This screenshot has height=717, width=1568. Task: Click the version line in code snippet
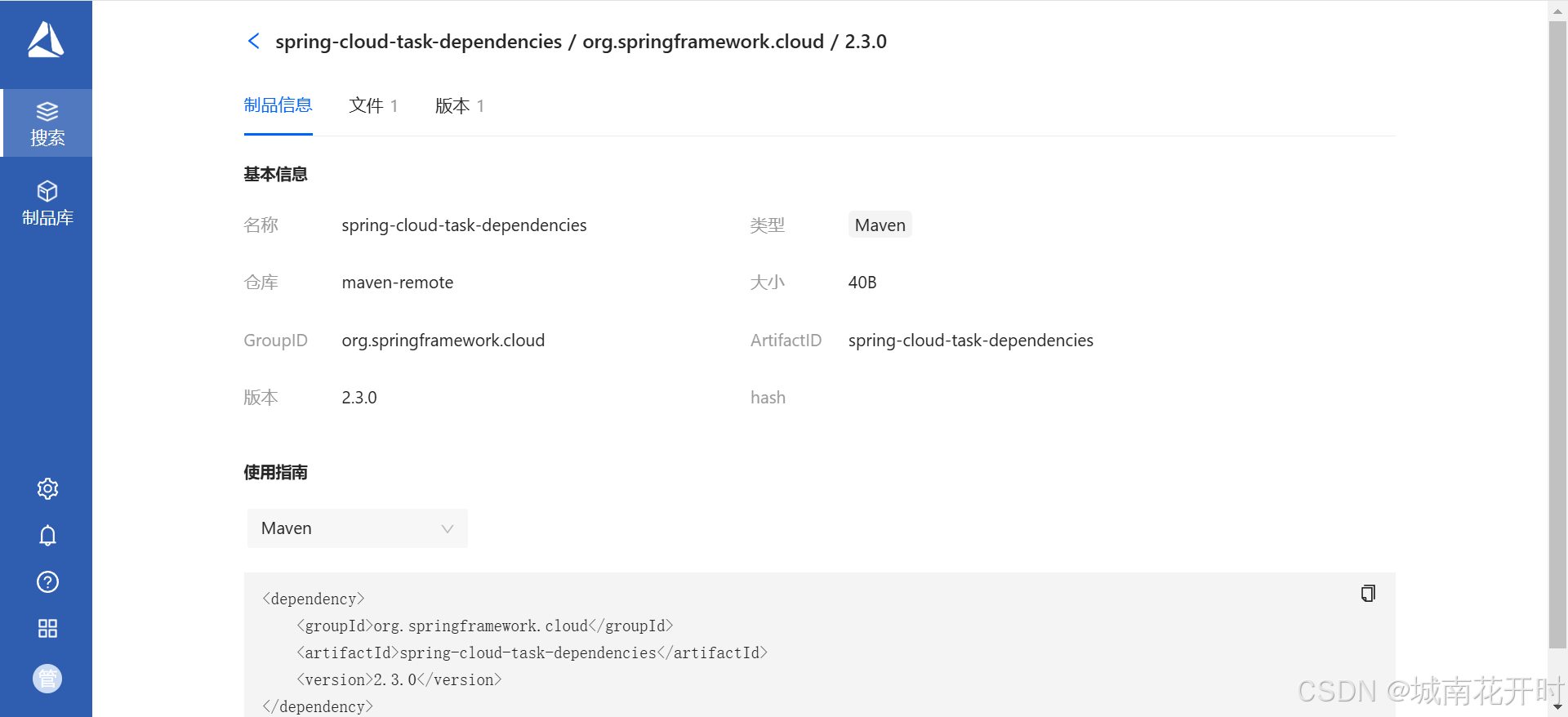[x=399, y=679]
